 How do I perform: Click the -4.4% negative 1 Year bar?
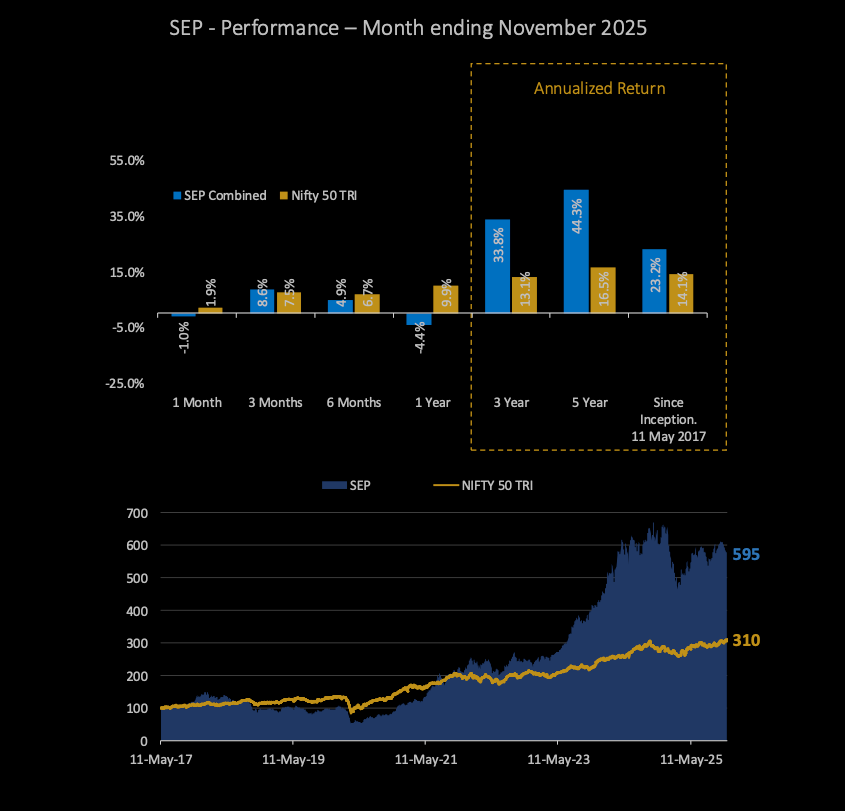click(419, 320)
